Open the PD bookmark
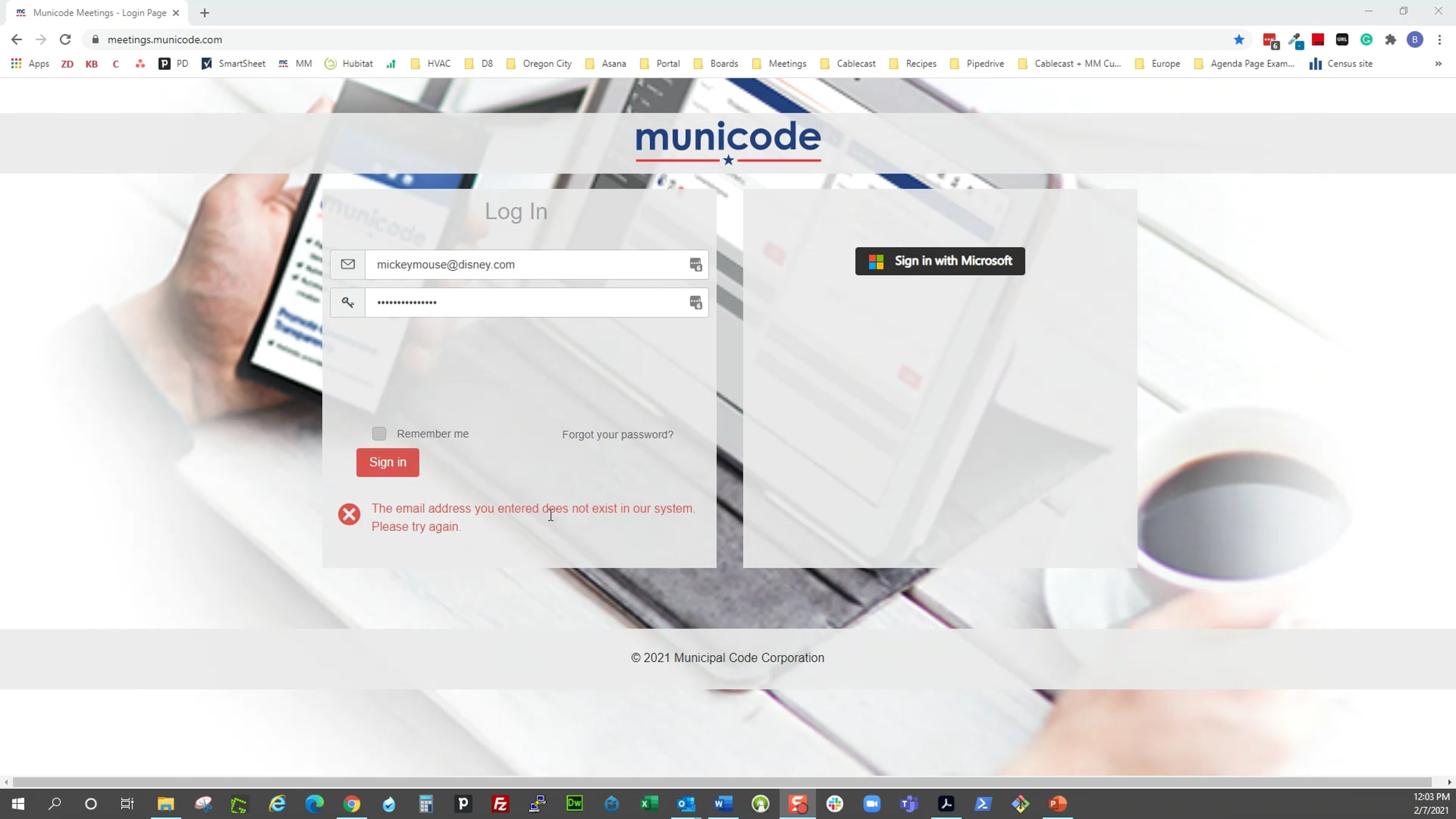Screen dimensions: 1456x819 pyautogui.click(x=174, y=64)
